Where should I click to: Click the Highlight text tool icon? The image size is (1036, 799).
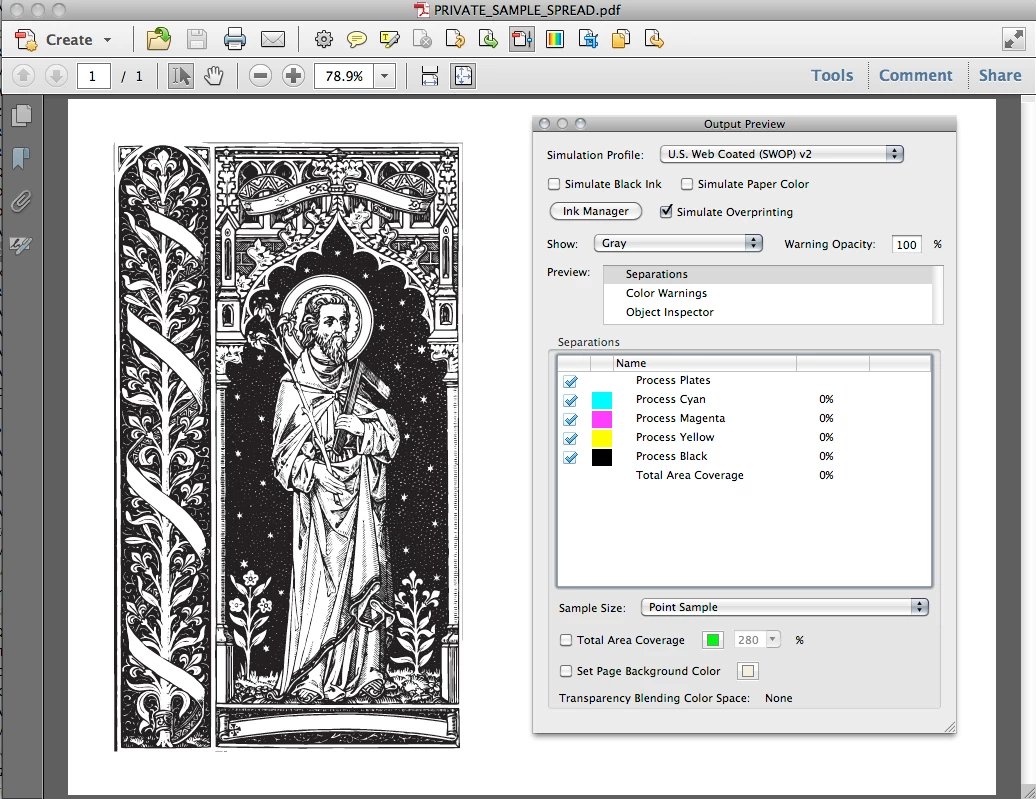click(389, 40)
